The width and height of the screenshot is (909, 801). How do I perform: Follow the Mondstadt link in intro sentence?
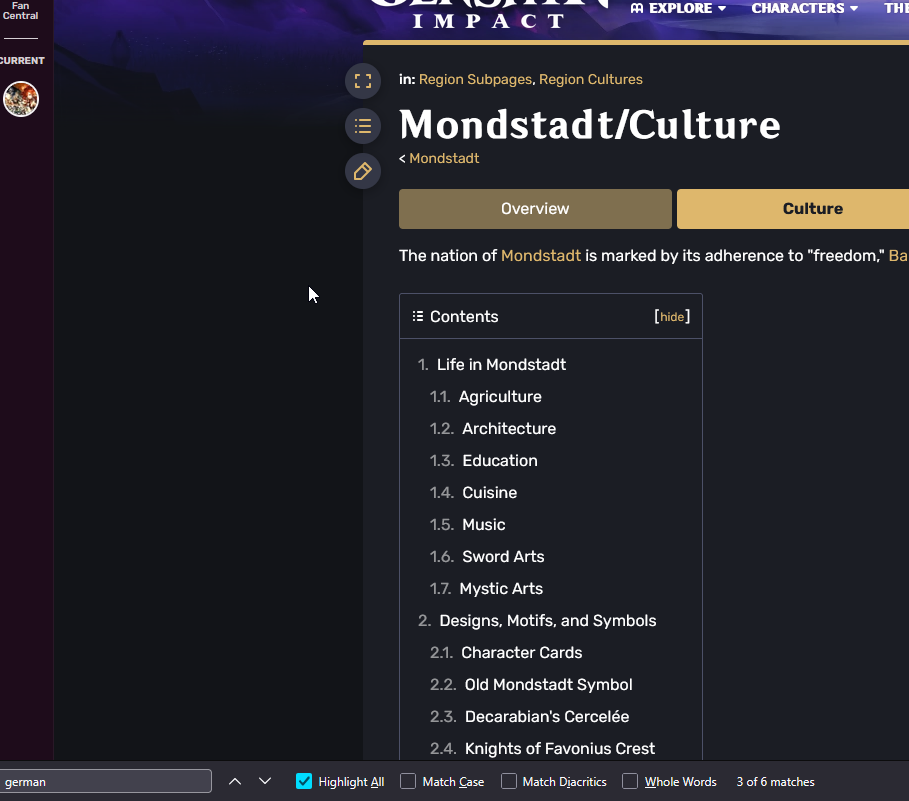click(541, 256)
